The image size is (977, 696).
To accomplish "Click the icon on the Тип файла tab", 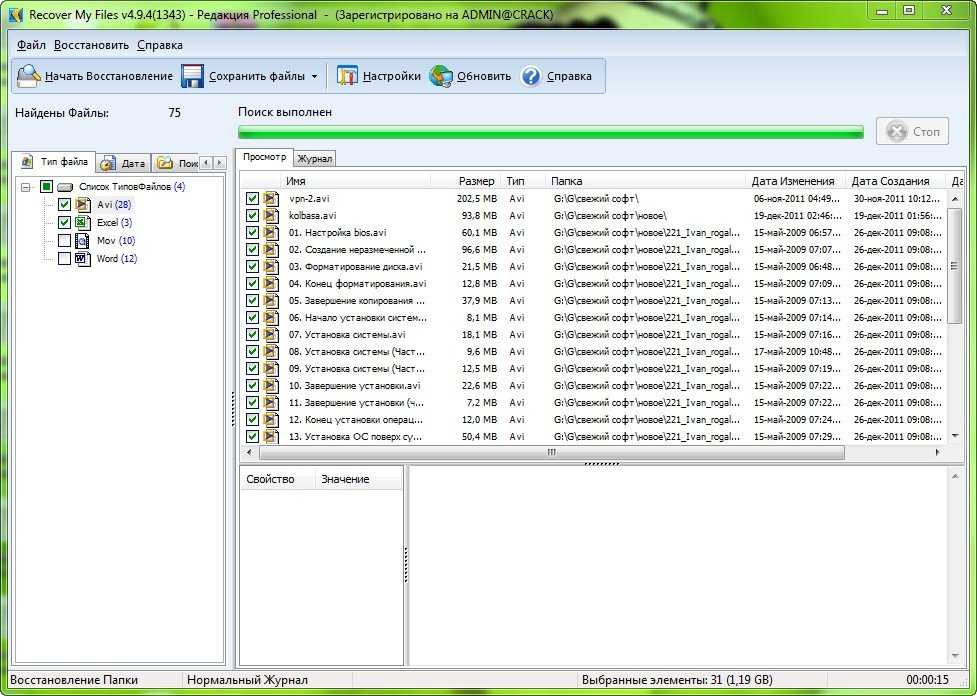I will [27, 162].
